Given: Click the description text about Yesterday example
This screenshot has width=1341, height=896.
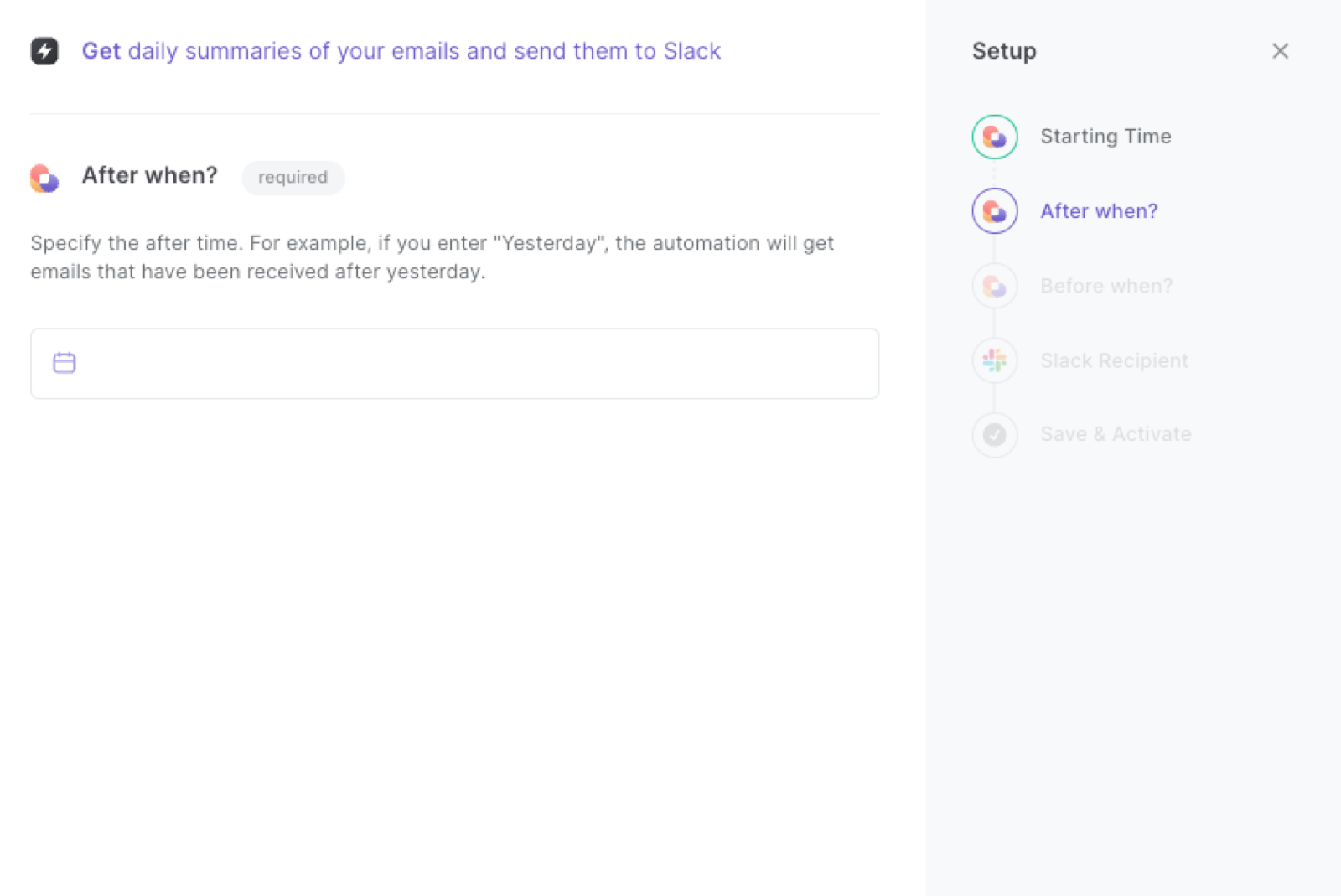Looking at the screenshot, I should [x=432, y=257].
